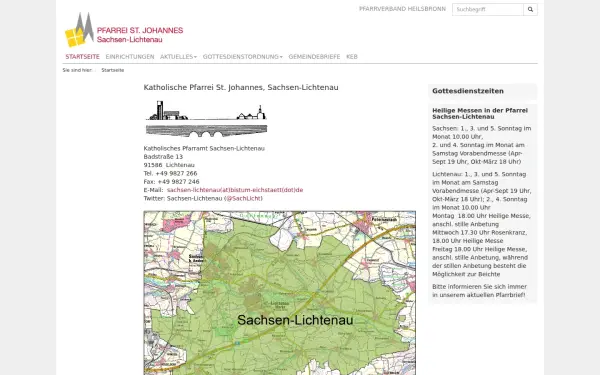Click the phone number +49 9827 266

click(176, 173)
